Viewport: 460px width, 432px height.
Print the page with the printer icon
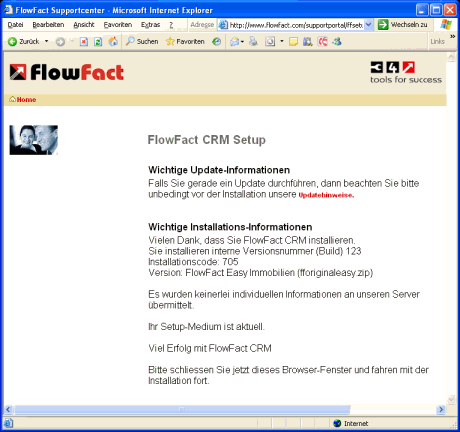254,42
